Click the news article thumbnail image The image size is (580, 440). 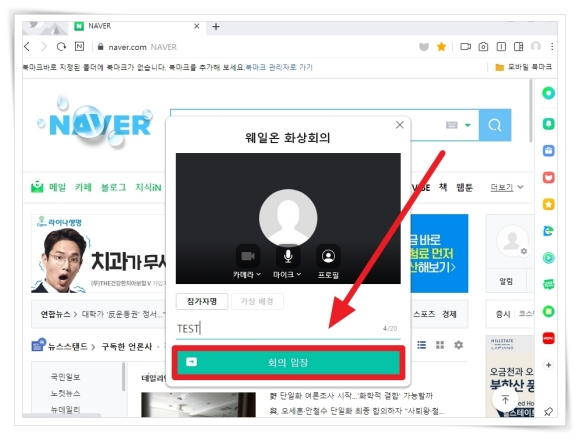(198, 405)
